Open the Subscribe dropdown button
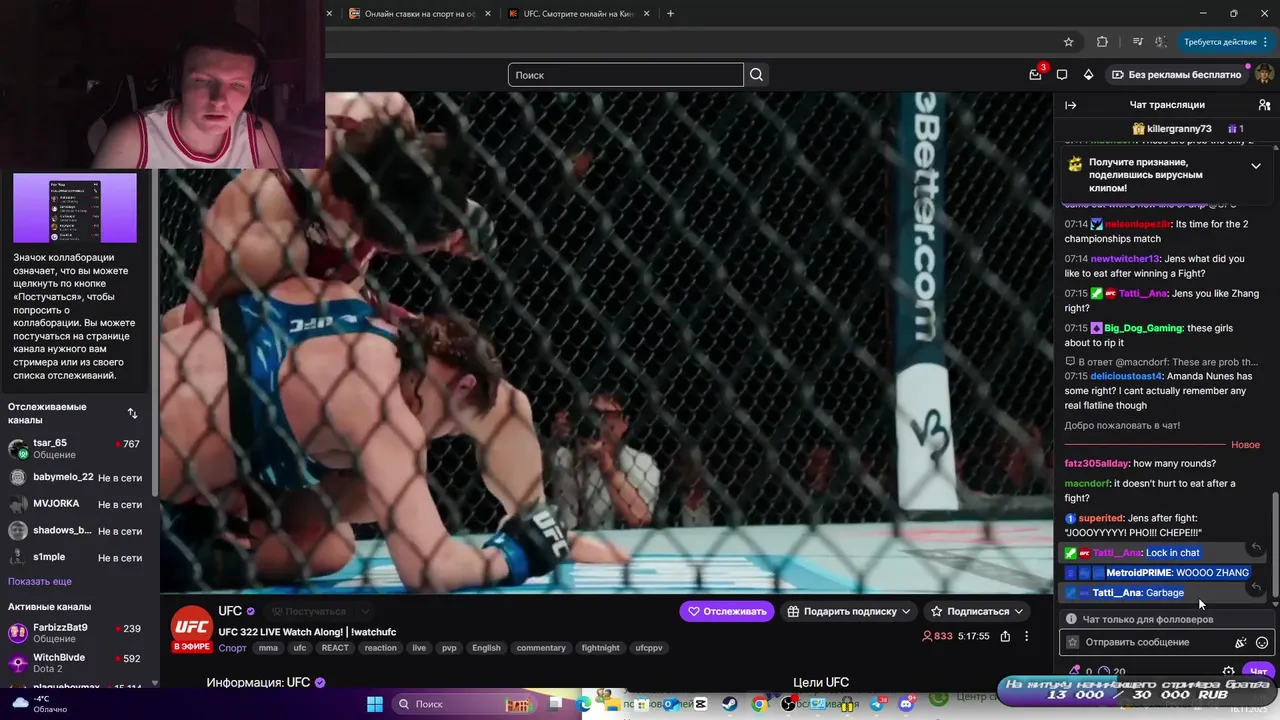The height and width of the screenshot is (720, 1280). tap(977, 611)
